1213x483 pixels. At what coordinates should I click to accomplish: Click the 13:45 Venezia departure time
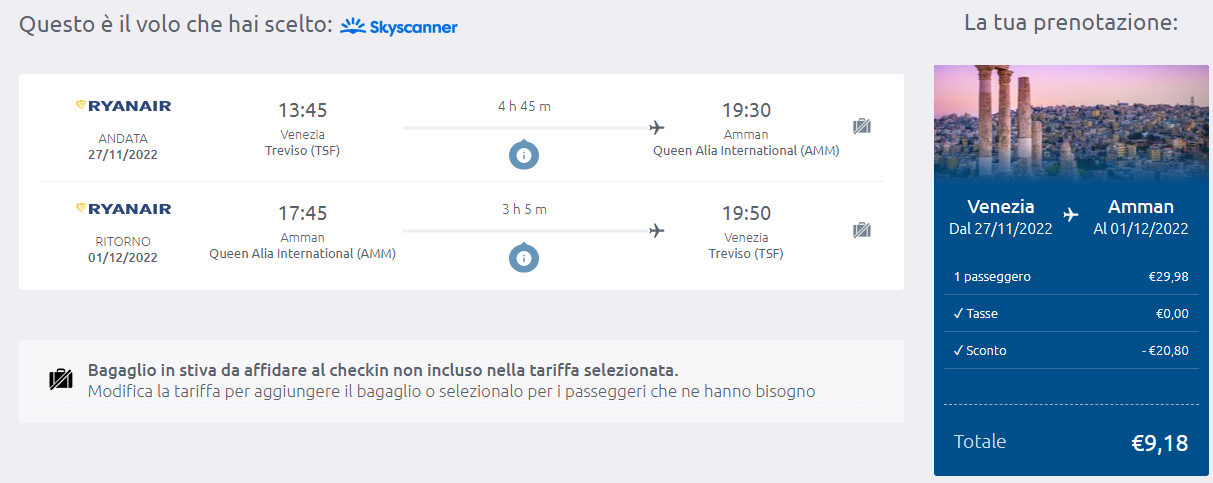coord(302,110)
